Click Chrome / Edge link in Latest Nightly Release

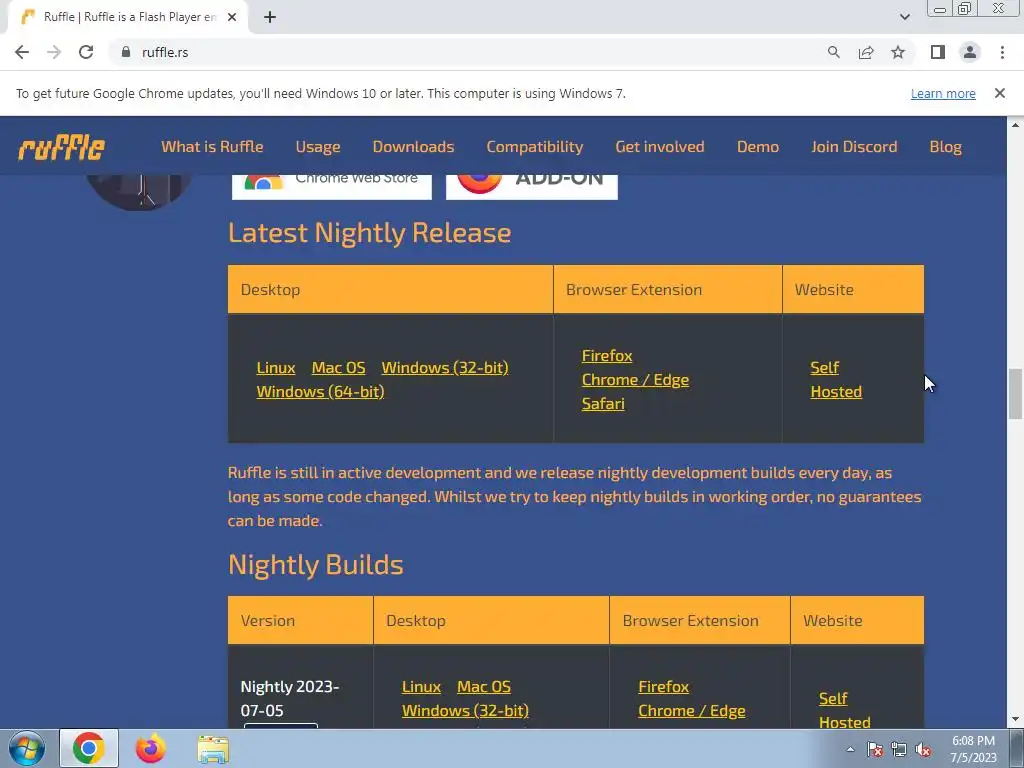635,380
